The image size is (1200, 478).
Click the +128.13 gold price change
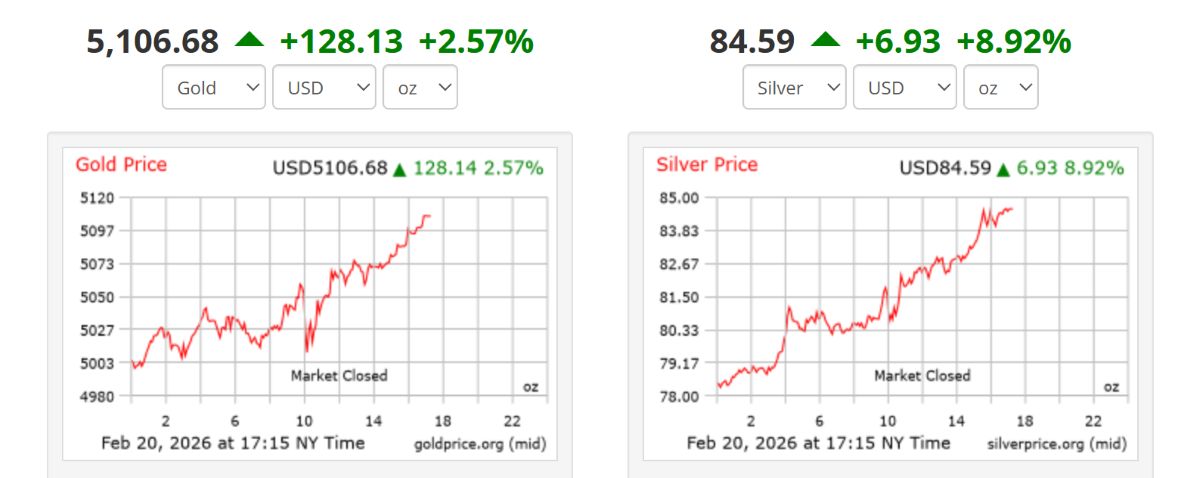[x=341, y=42]
